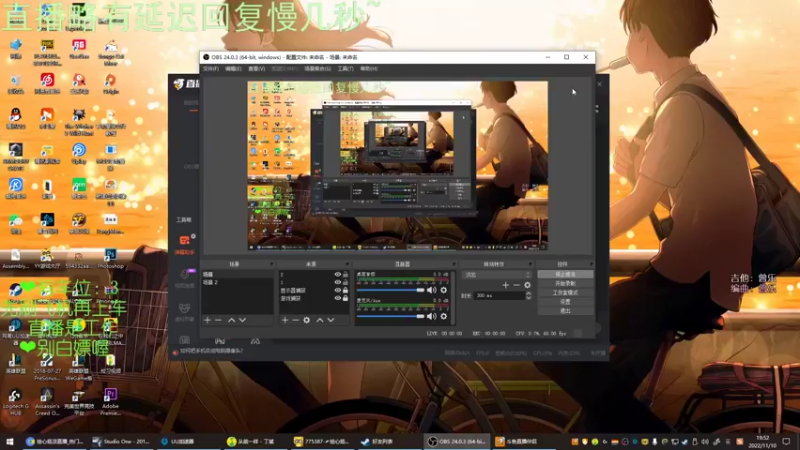Hide the 显示器捕获 source with eye icon
The width and height of the screenshot is (800, 450).
pos(337,290)
